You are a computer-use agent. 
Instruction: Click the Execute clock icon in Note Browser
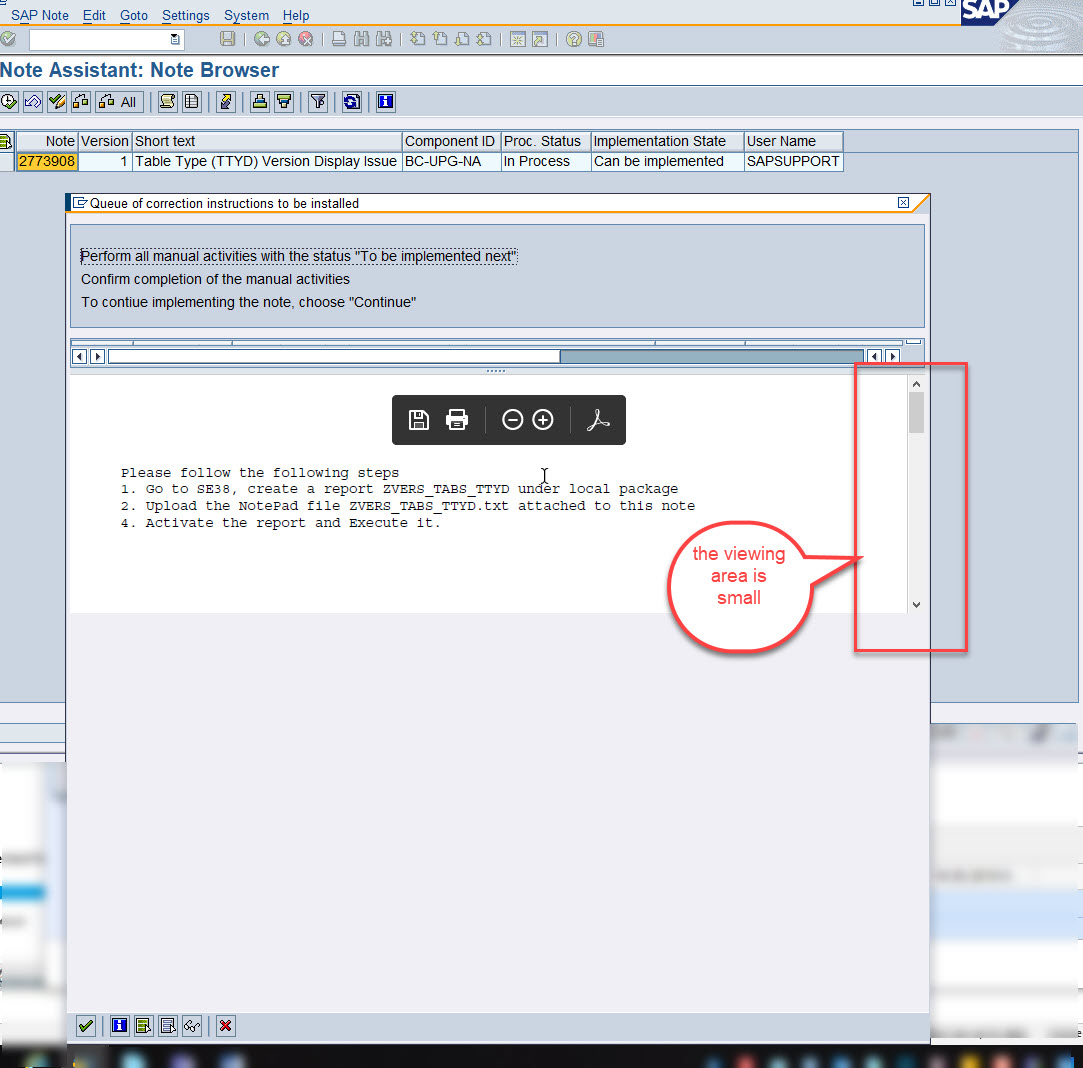click(9, 102)
